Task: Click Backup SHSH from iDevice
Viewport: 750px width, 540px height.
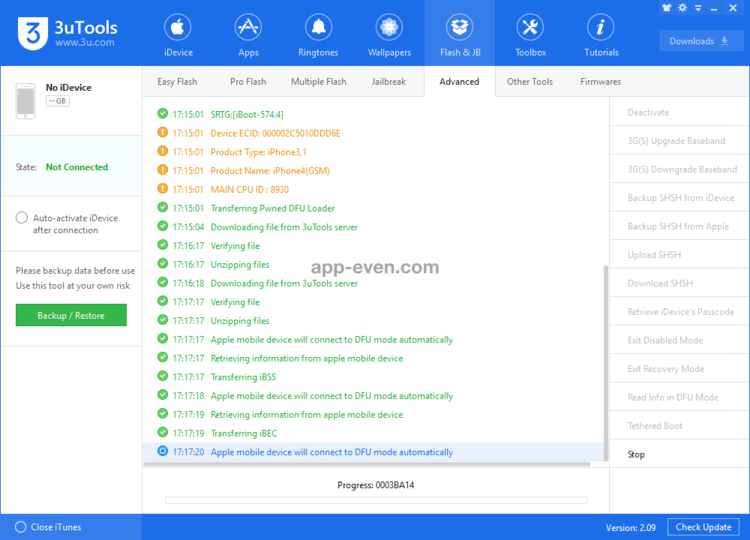Action: [x=679, y=198]
